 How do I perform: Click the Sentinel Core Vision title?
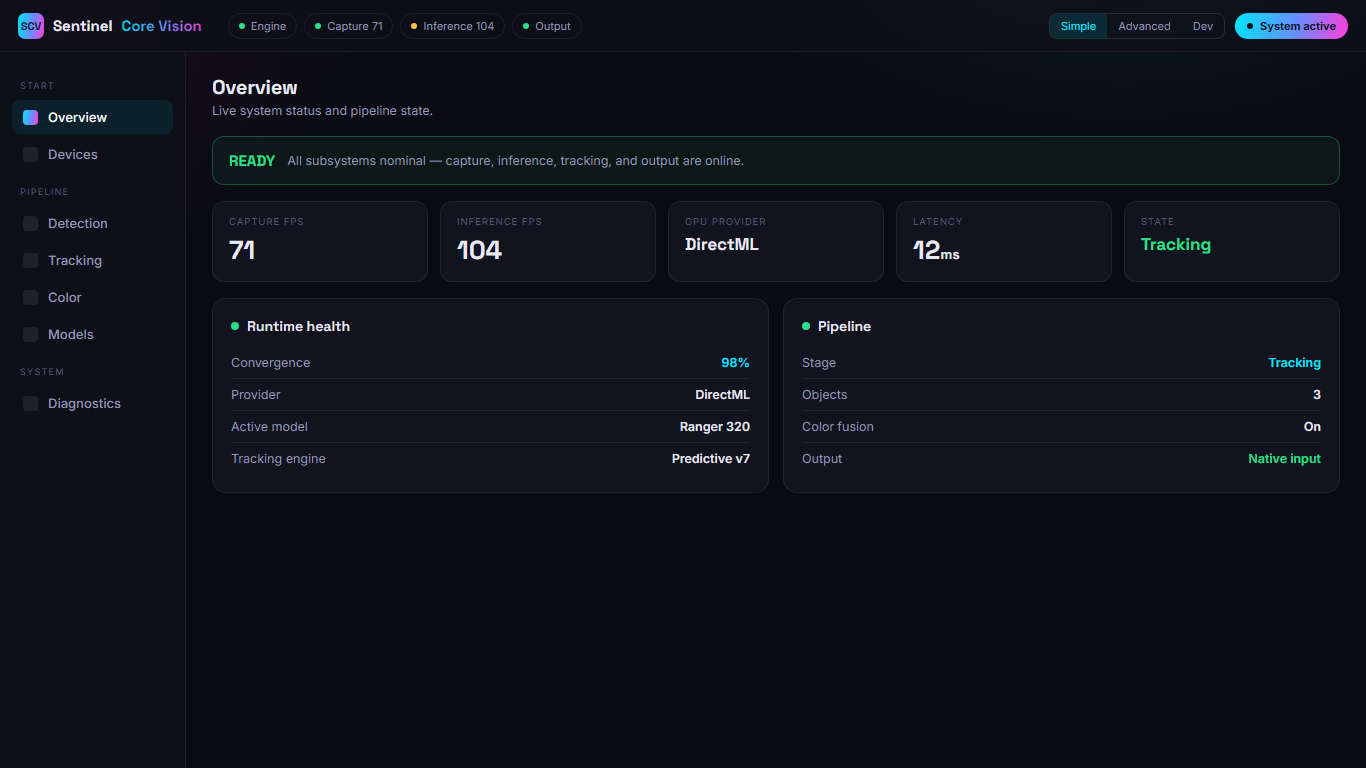(x=127, y=26)
